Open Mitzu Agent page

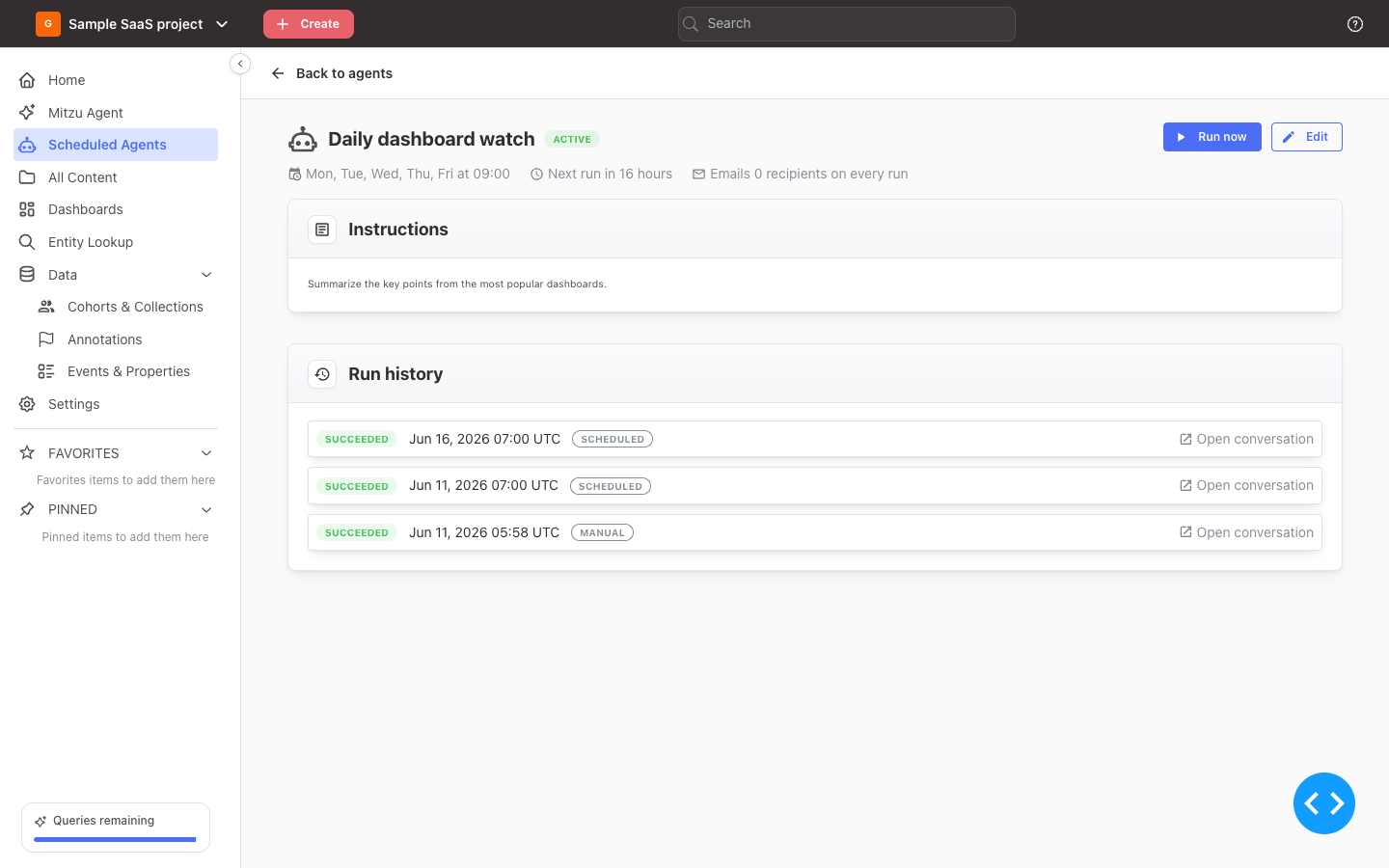pyautogui.click(x=116, y=113)
